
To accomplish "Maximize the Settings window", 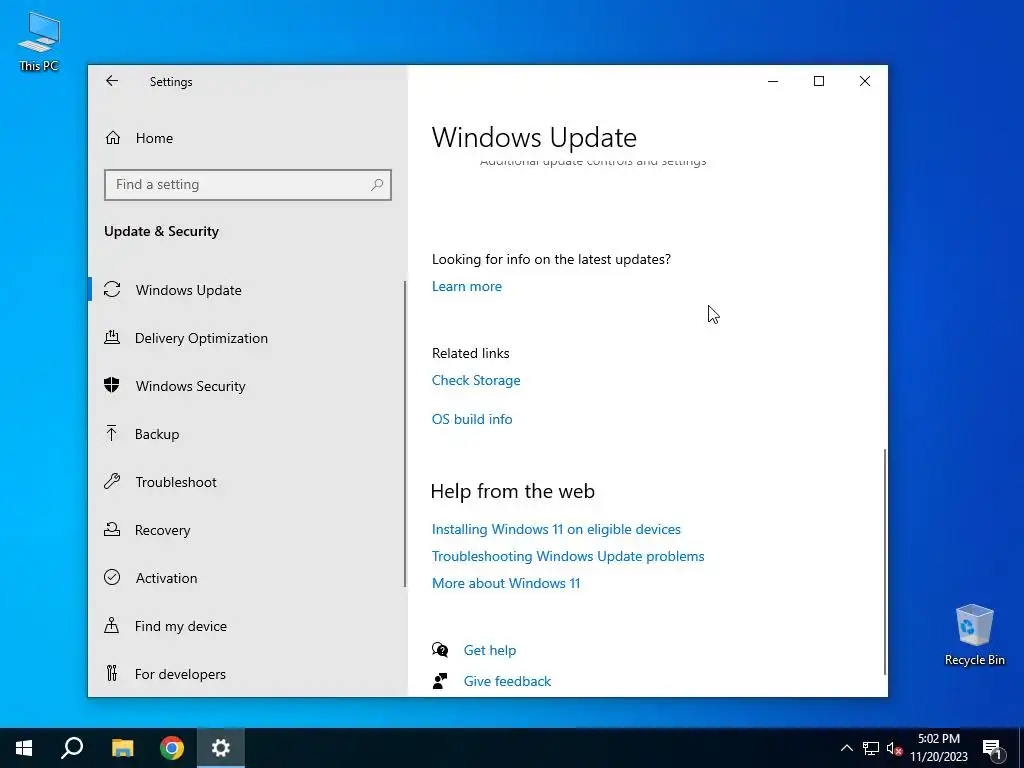I will [818, 81].
